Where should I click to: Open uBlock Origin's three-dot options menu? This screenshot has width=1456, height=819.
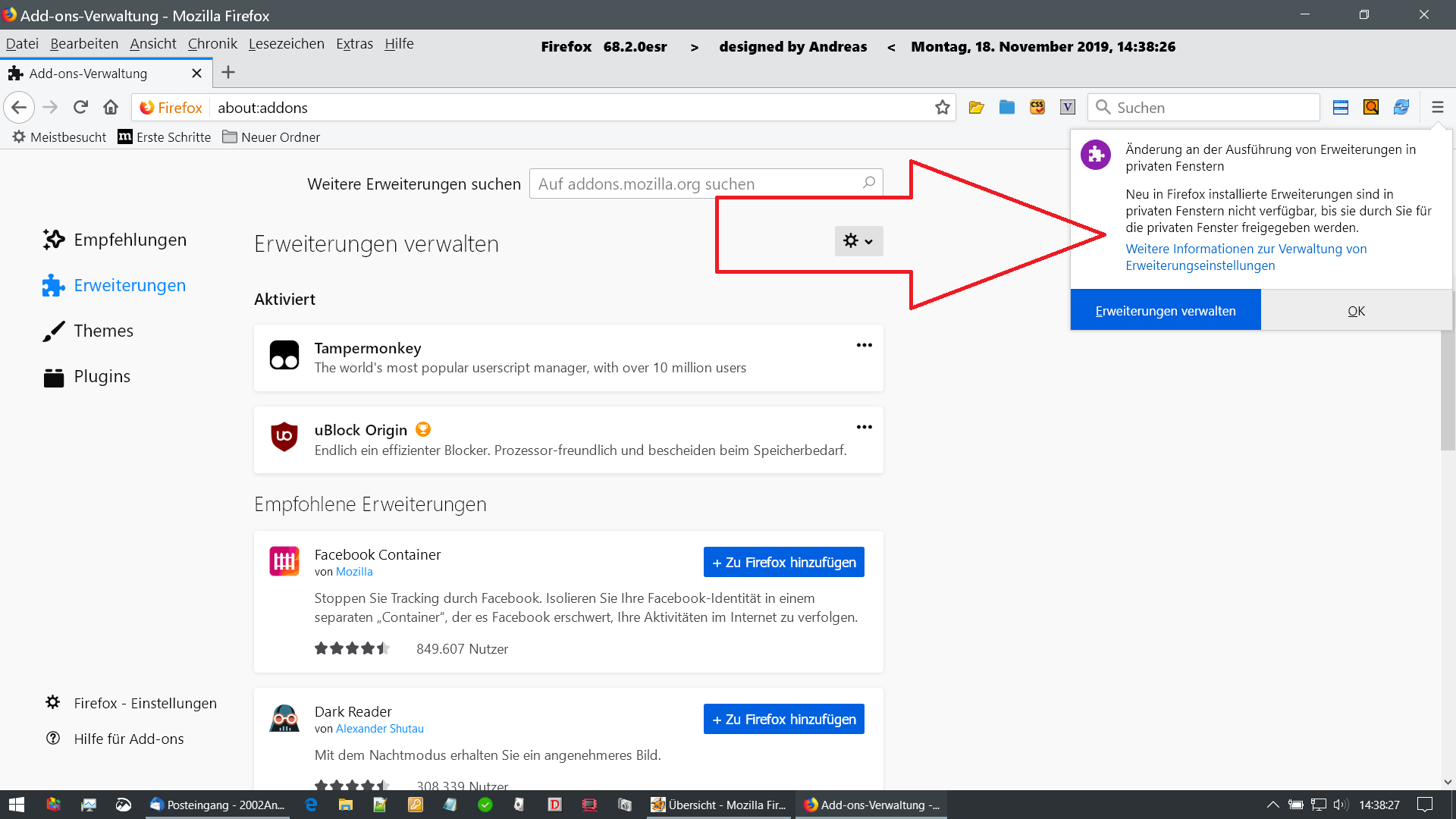click(864, 427)
